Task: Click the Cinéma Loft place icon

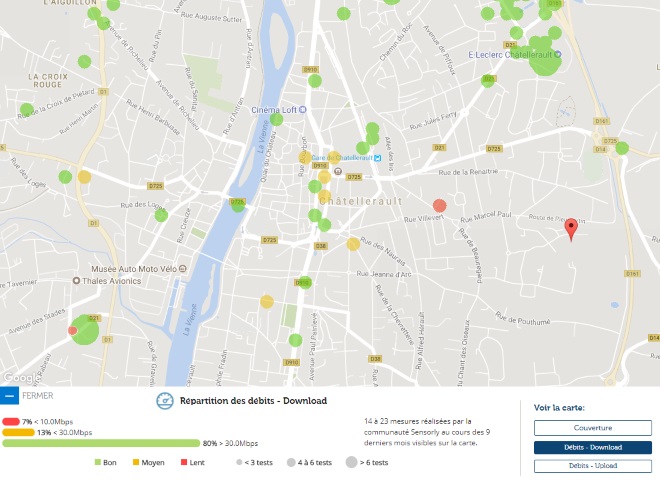Action: coord(303,110)
